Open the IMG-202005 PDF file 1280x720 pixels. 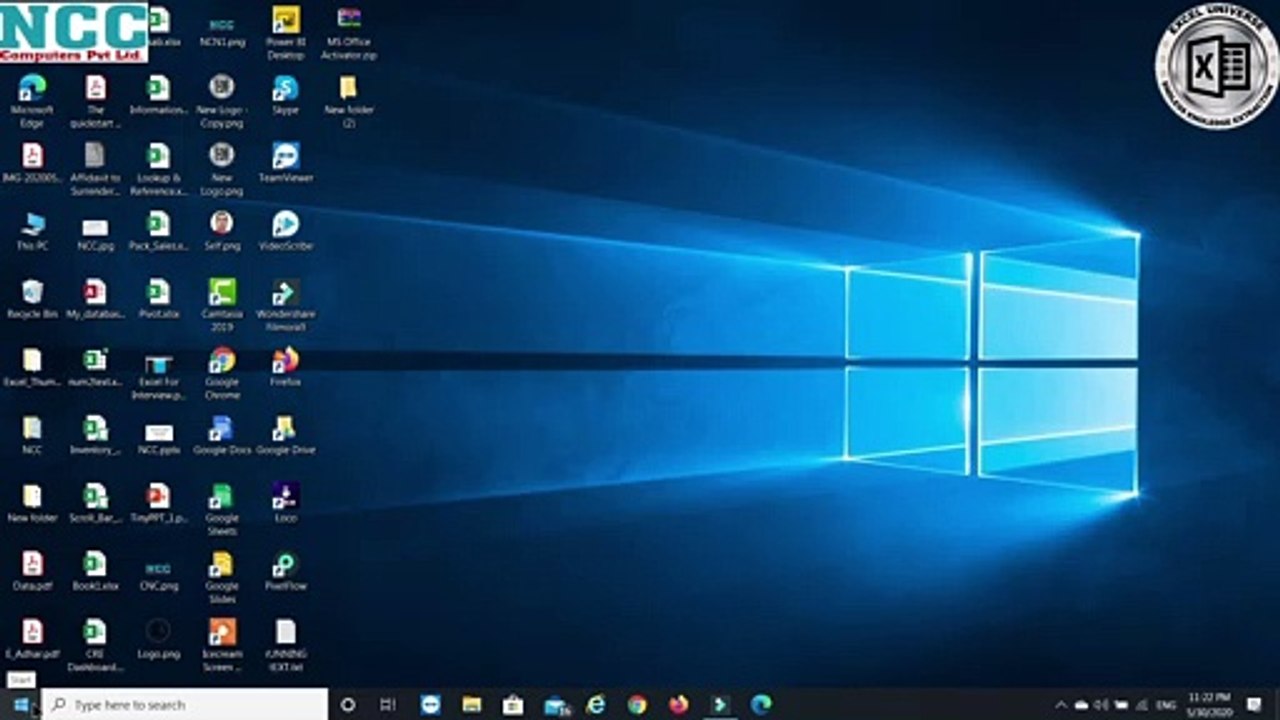tap(32, 163)
